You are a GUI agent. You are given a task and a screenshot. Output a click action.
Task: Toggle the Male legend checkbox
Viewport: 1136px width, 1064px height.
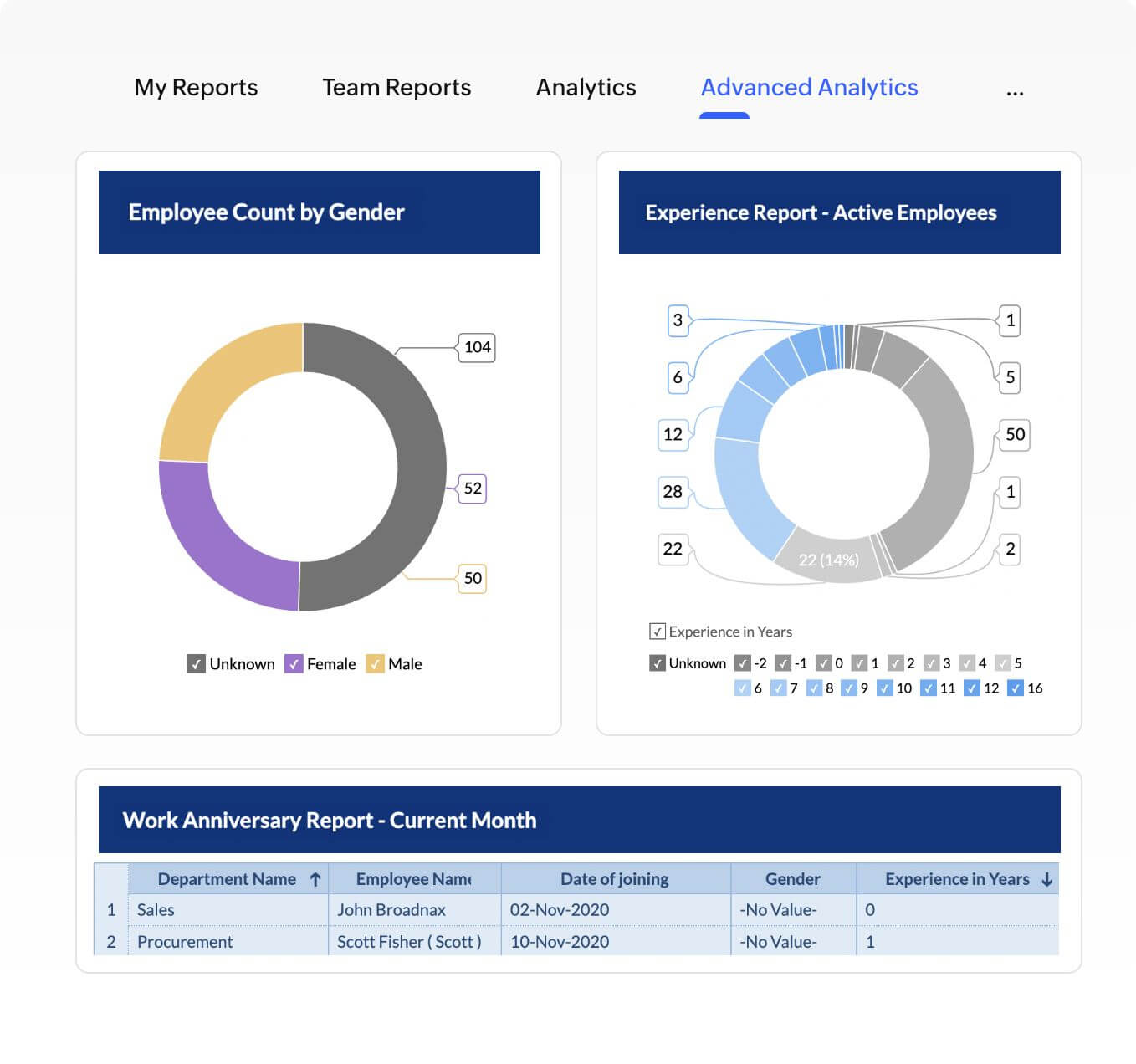pyautogui.click(x=375, y=664)
